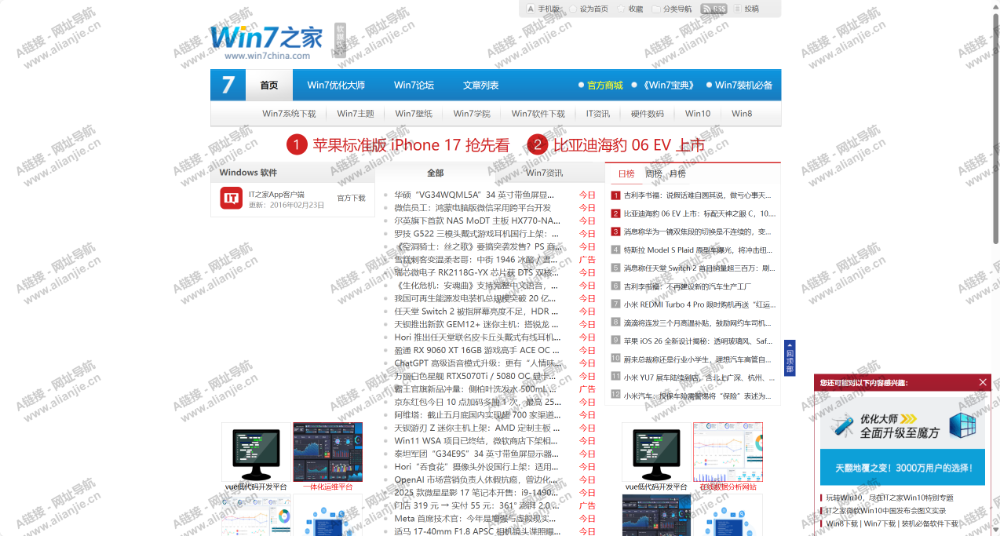Open IT资讯 sub-navigation item
Screen dimensions: 1000x536
(x=598, y=114)
